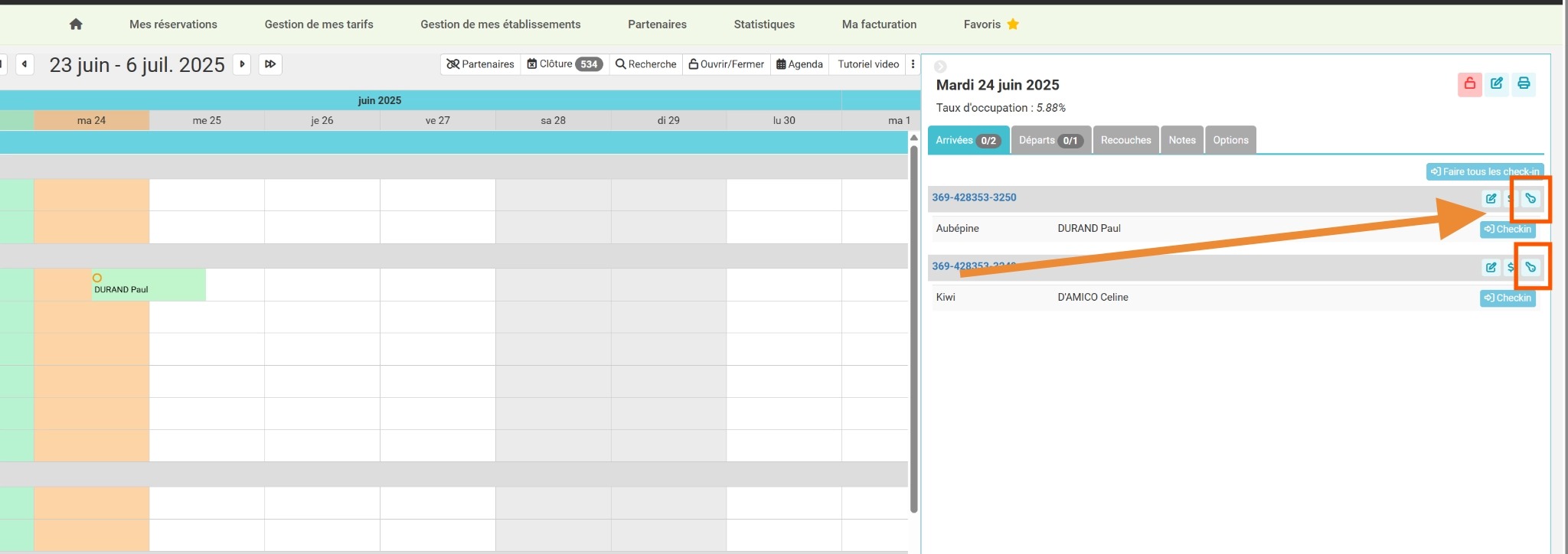Click the Mardi 24 juin 2025 heading

(998, 85)
